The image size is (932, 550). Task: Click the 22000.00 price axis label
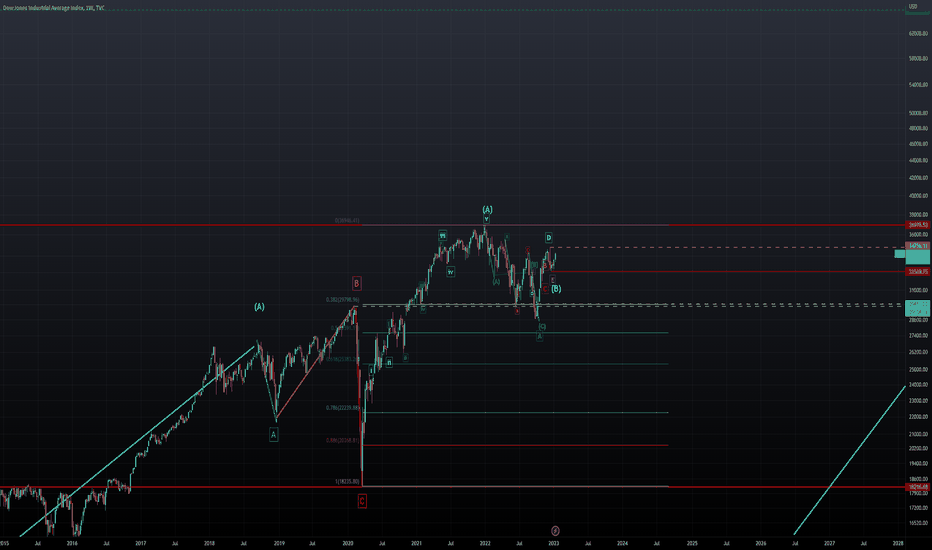[918, 417]
